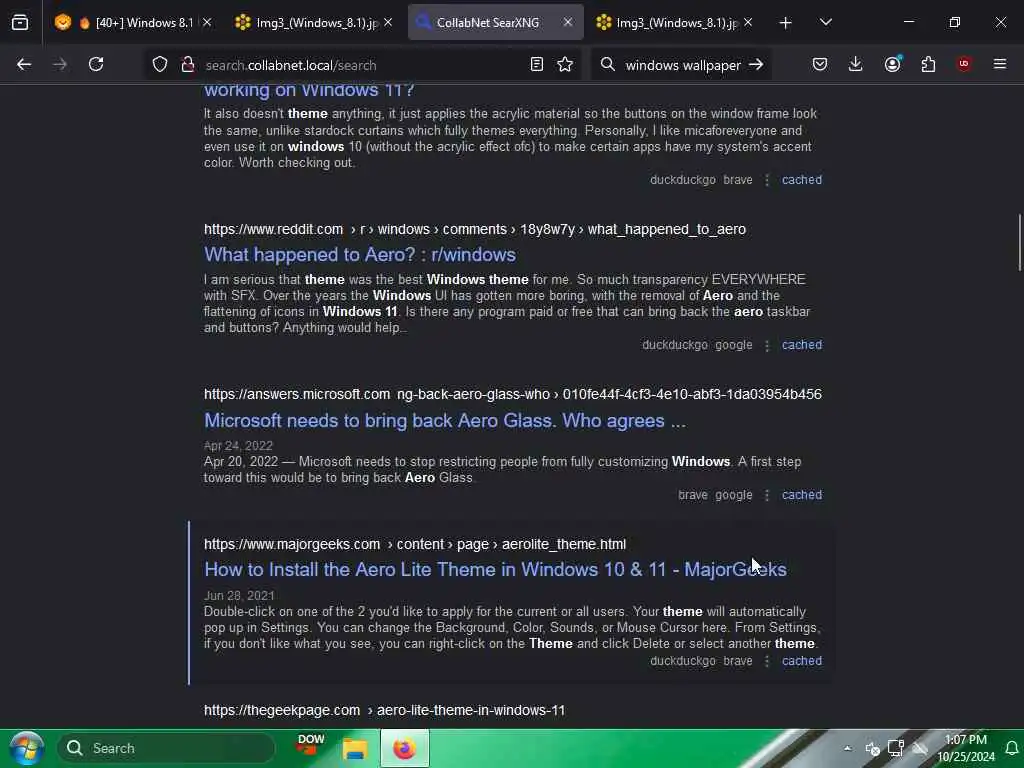This screenshot has width=1024, height=768.
Task: Open 'working on Windows 11?' result title
Action: 309,91
